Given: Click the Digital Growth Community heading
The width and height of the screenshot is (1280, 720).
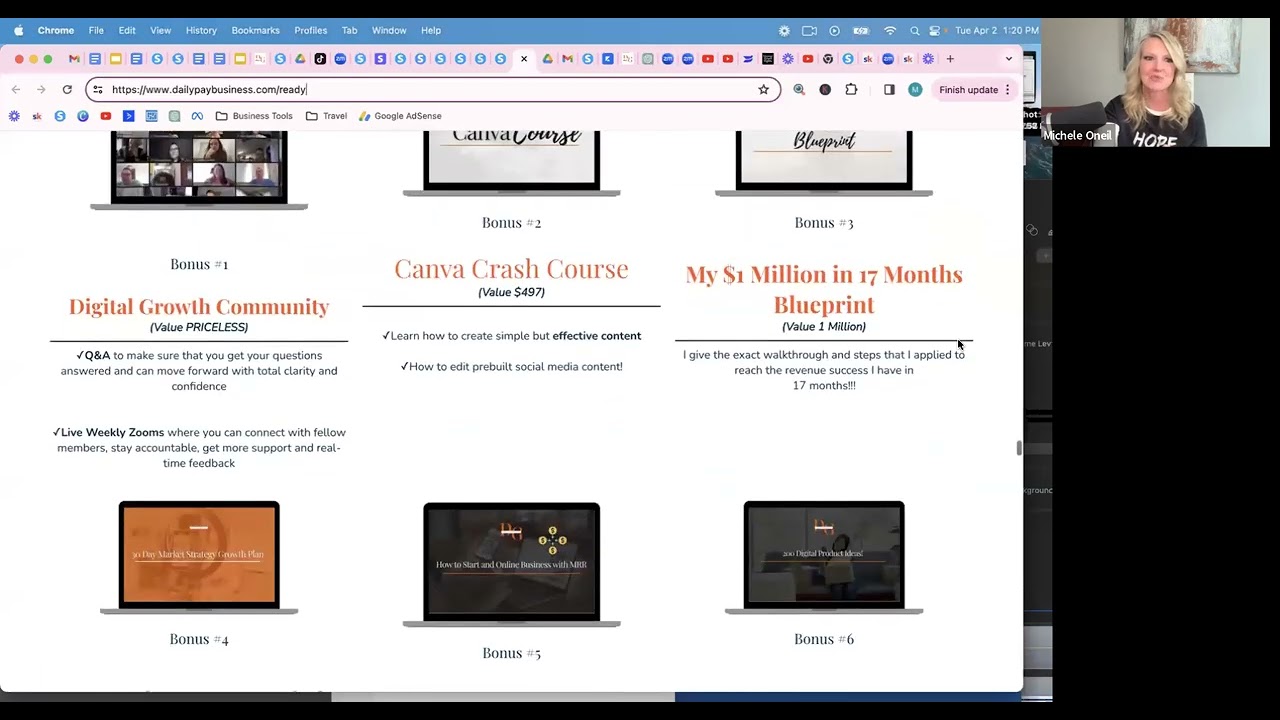Looking at the screenshot, I should [199, 306].
